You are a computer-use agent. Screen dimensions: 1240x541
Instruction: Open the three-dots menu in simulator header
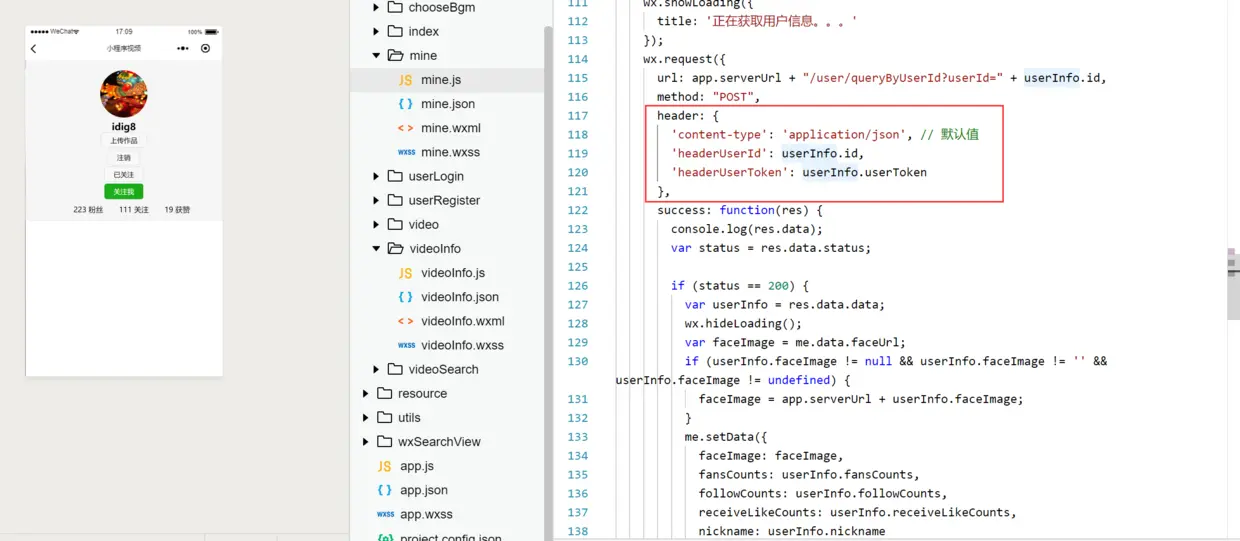[x=182, y=48]
